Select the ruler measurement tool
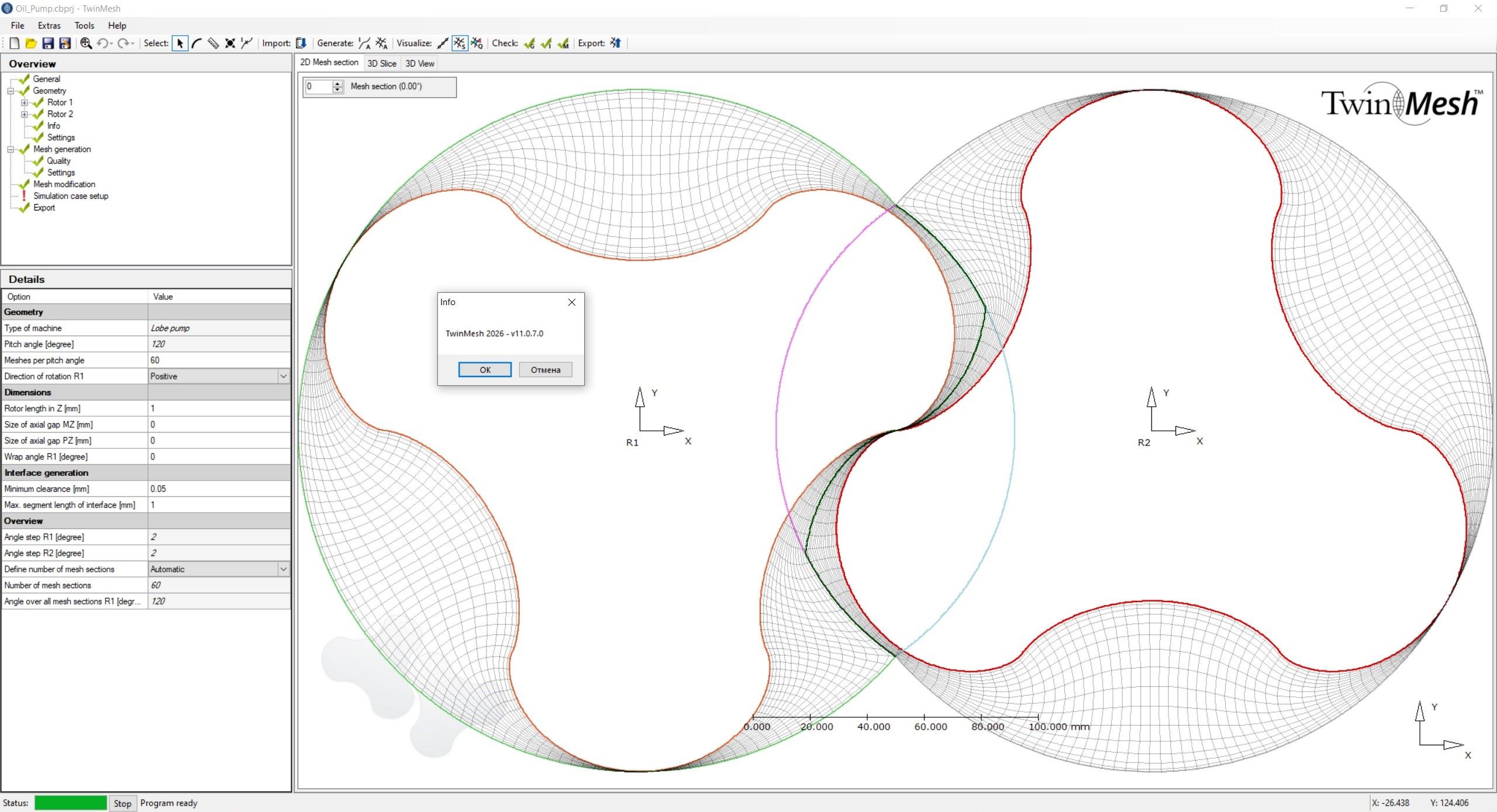The image size is (1497, 812). tap(213, 43)
